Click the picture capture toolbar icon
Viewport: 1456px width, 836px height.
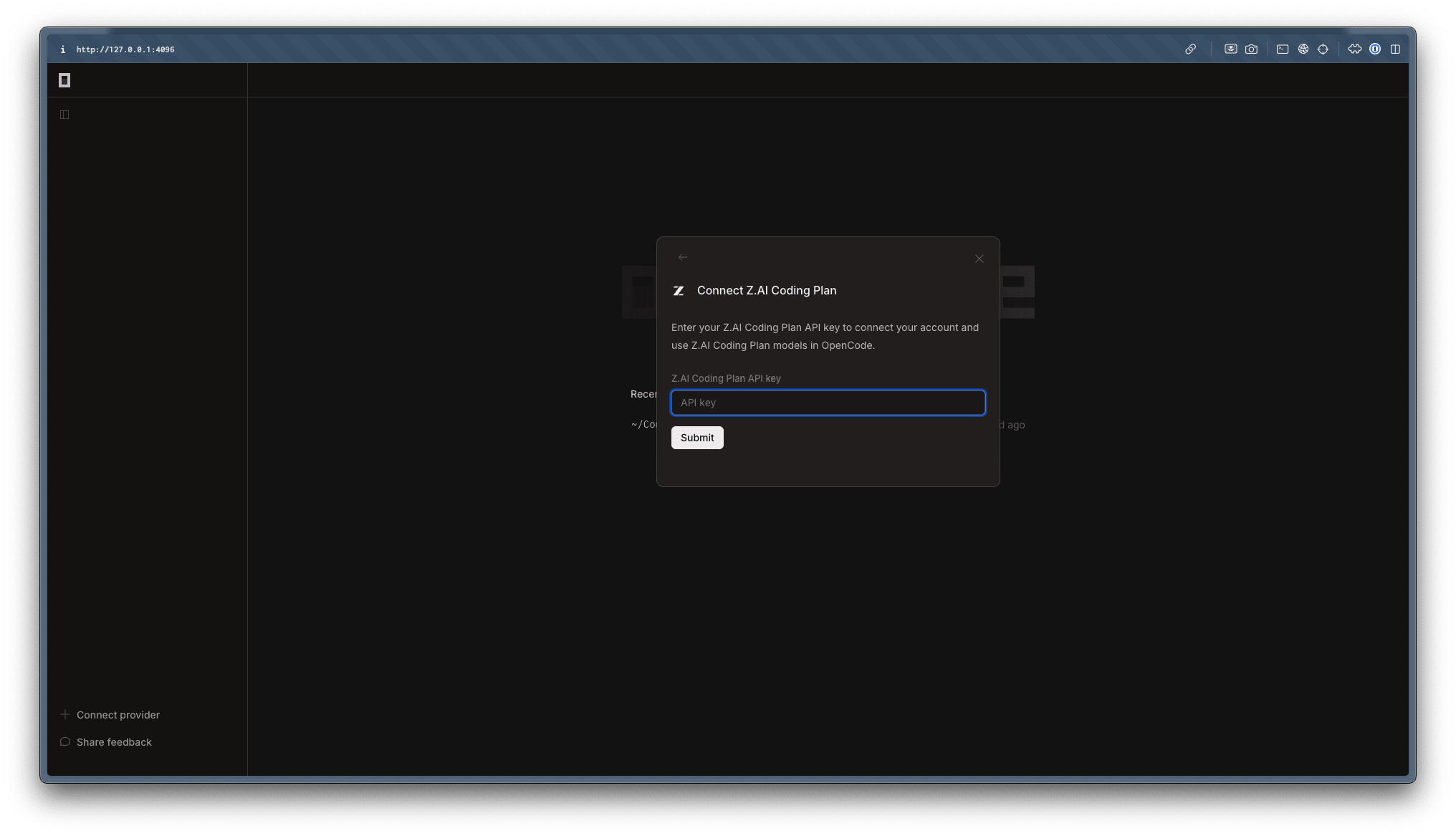click(x=1230, y=49)
